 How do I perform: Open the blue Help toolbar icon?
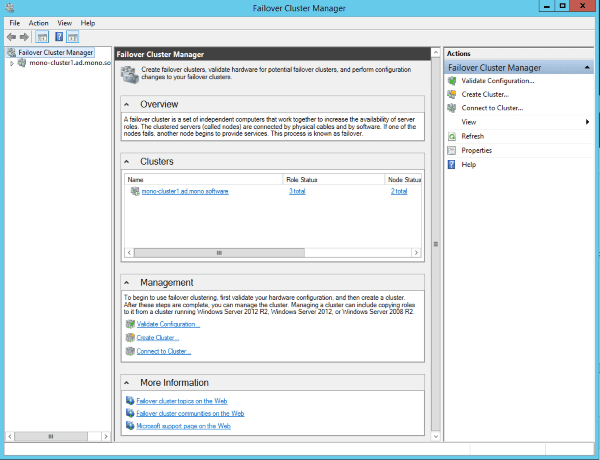[59, 37]
